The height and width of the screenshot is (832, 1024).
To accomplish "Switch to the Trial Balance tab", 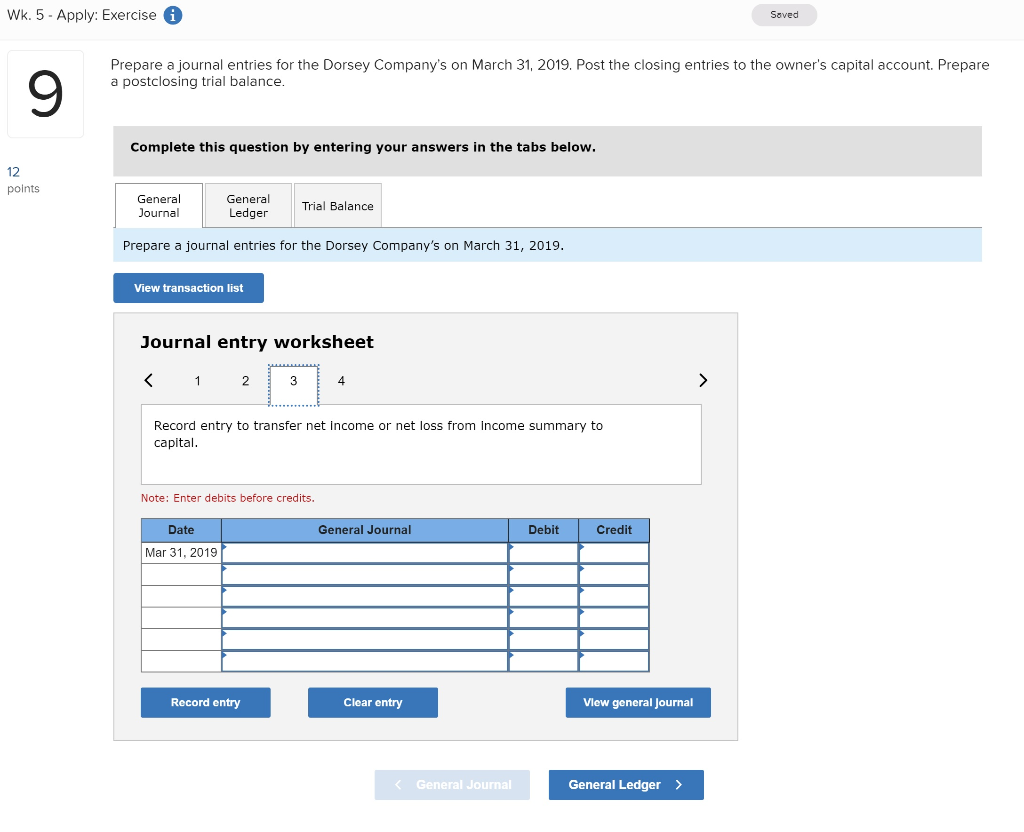I will 338,205.
